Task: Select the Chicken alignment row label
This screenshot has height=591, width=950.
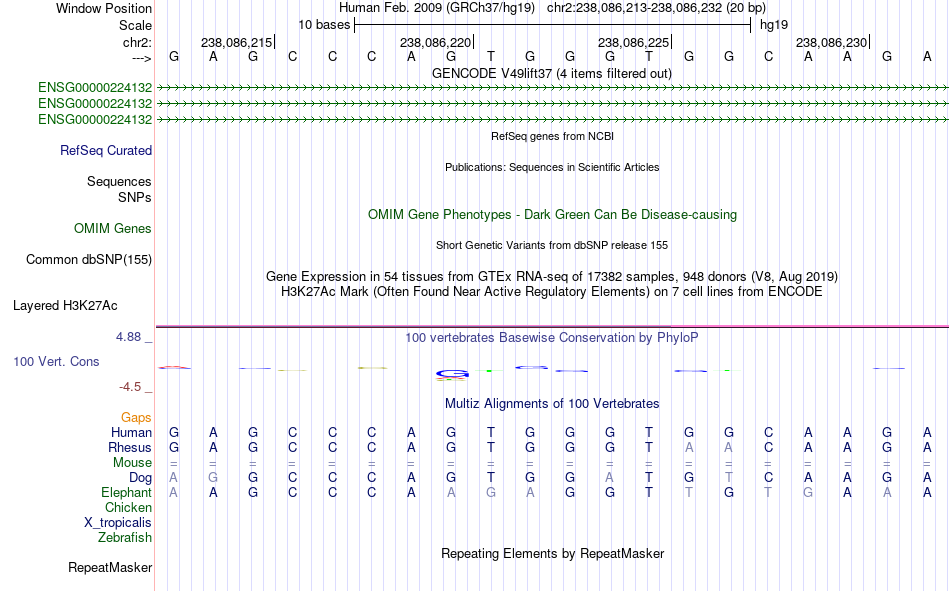Action: 128,507
